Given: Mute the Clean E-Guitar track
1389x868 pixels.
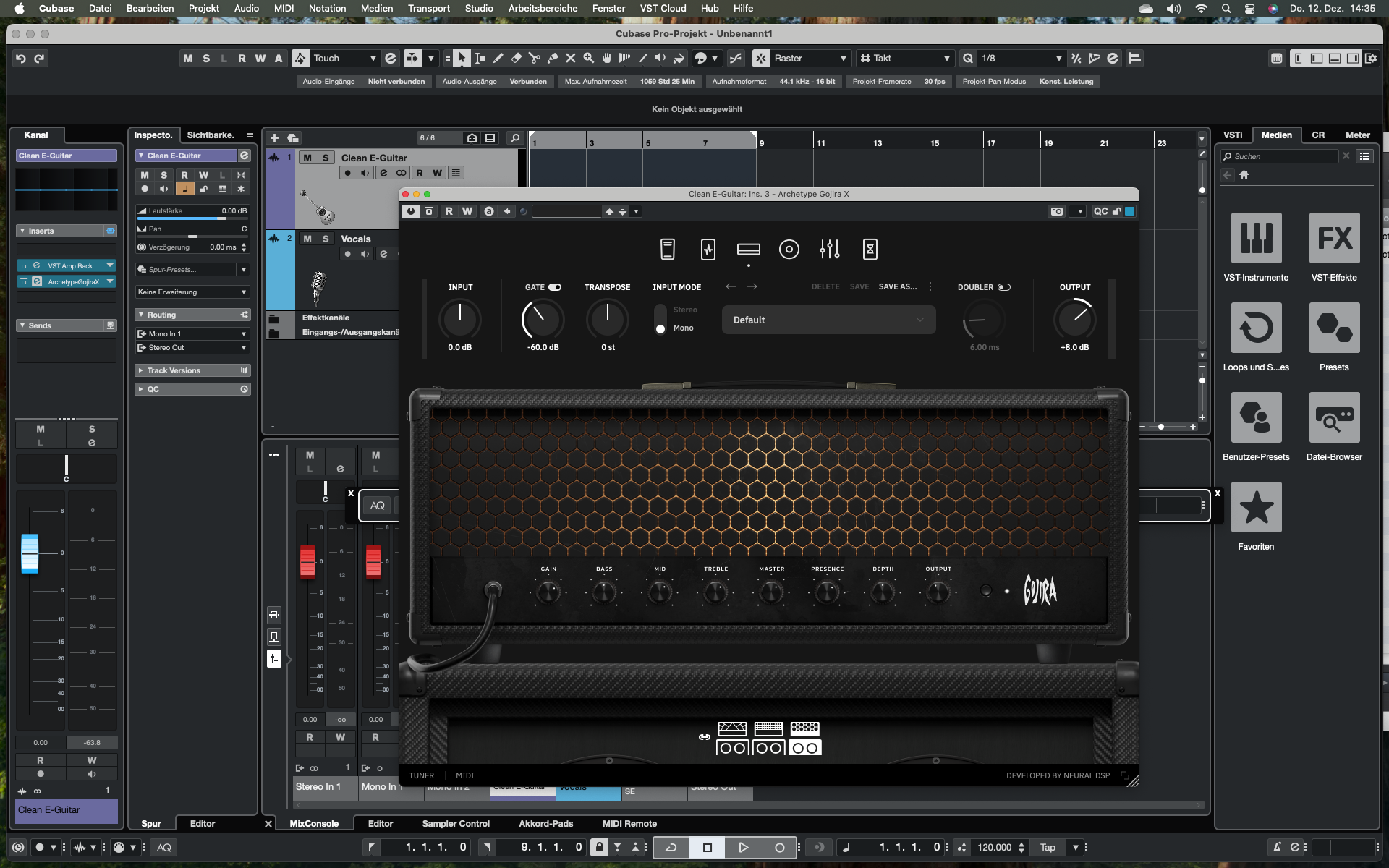Looking at the screenshot, I should coord(307,158).
